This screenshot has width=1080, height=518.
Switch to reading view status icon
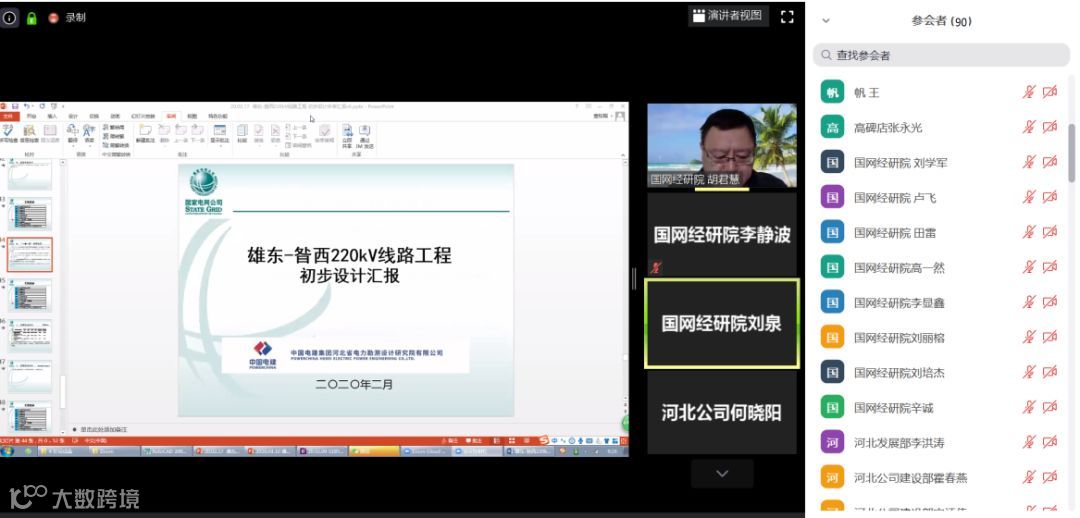[526, 440]
